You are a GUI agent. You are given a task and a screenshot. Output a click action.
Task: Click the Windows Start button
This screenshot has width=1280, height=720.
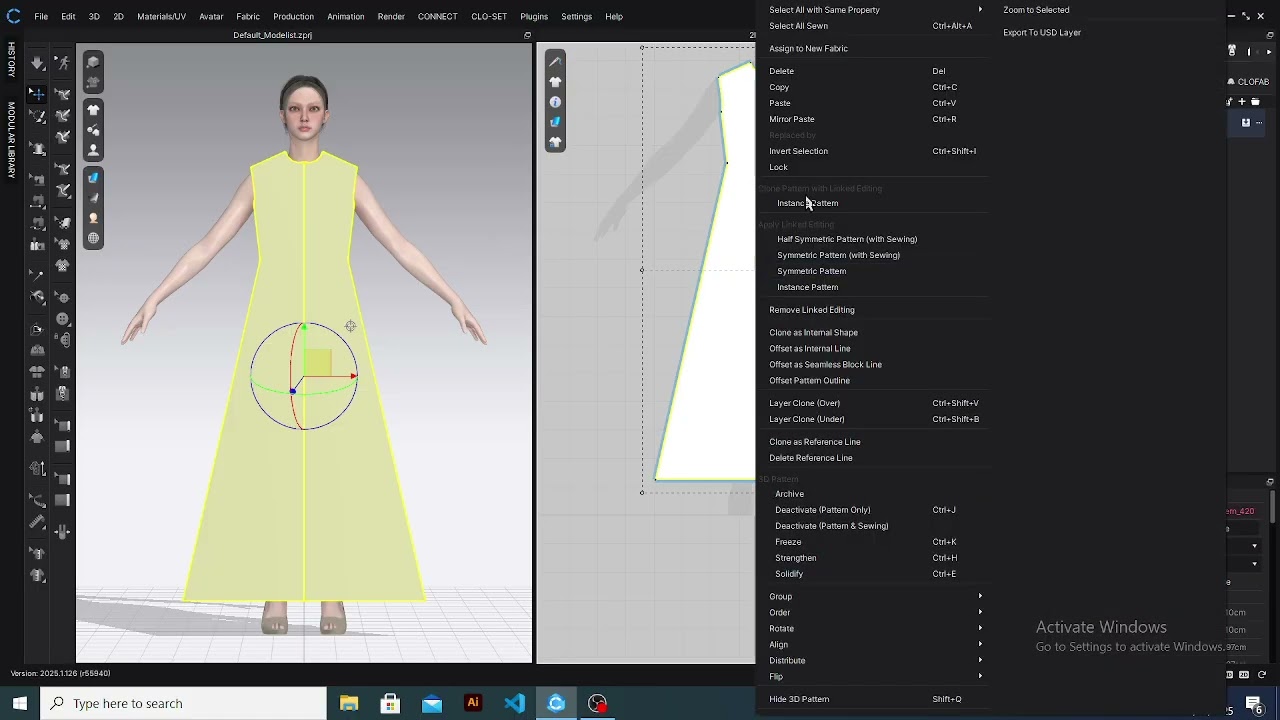click(20, 703)
